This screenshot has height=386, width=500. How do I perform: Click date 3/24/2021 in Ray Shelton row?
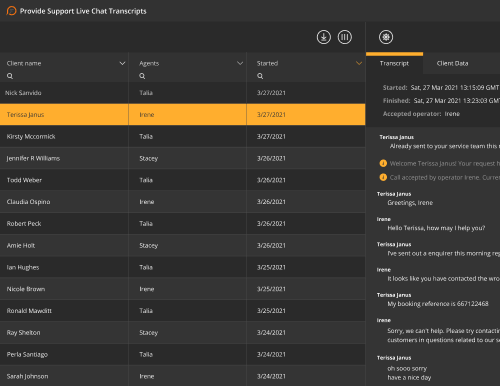click(x=271, y=333)
